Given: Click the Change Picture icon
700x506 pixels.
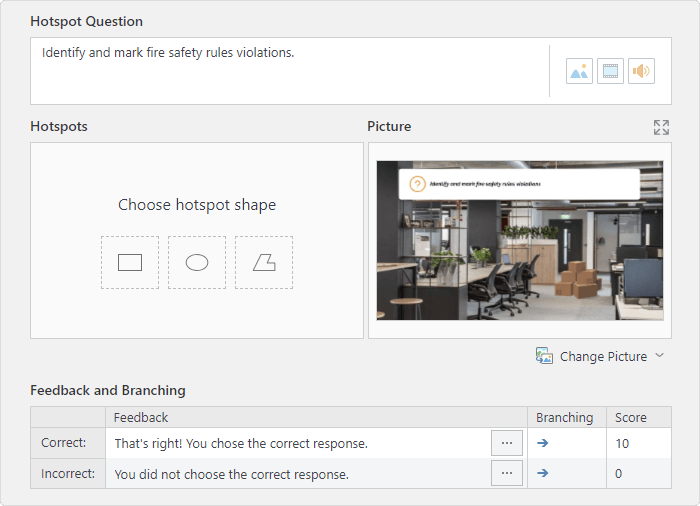Looking at the screenshot, I should (544, 356).
